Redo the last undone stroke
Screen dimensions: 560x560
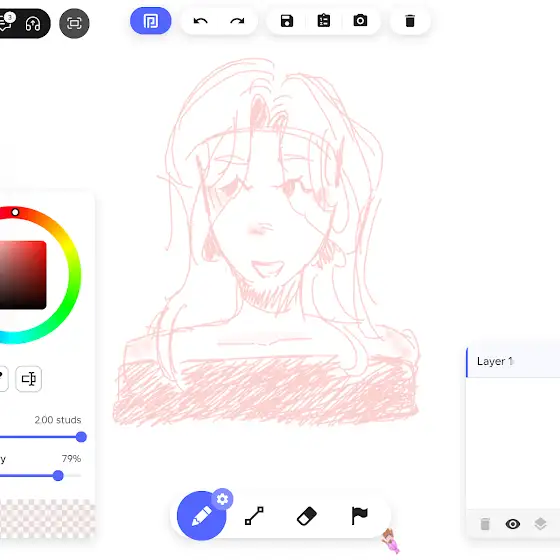237,21
